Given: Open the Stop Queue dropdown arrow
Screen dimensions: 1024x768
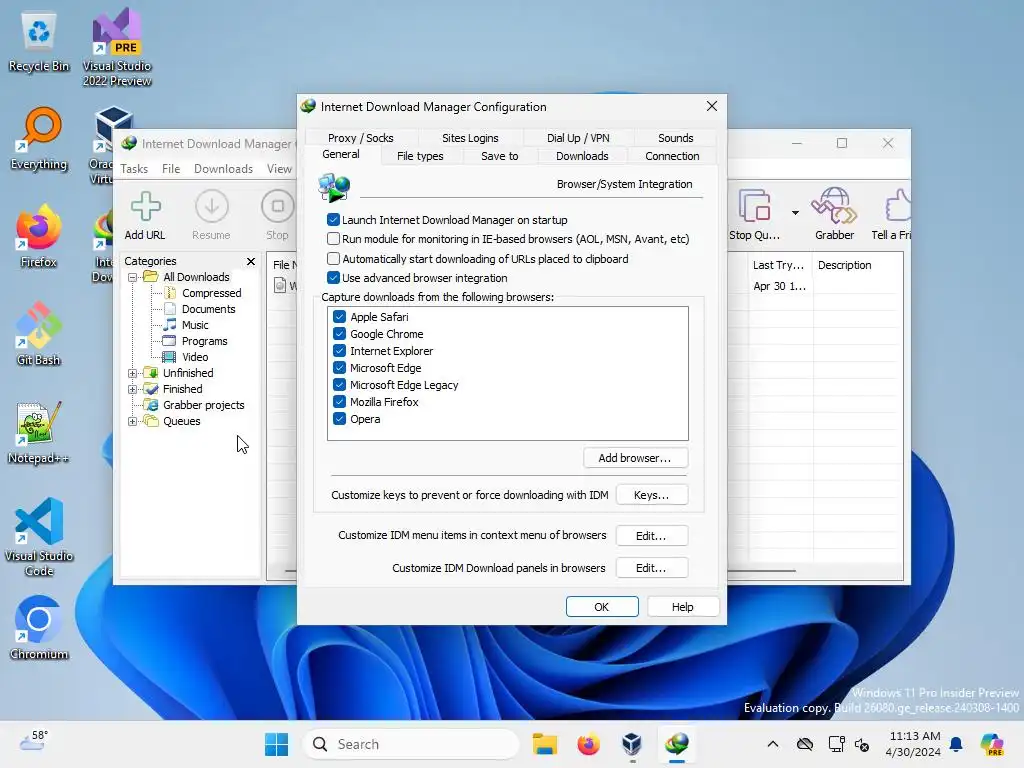Looking at the screenshot, I should pos(795,212).
